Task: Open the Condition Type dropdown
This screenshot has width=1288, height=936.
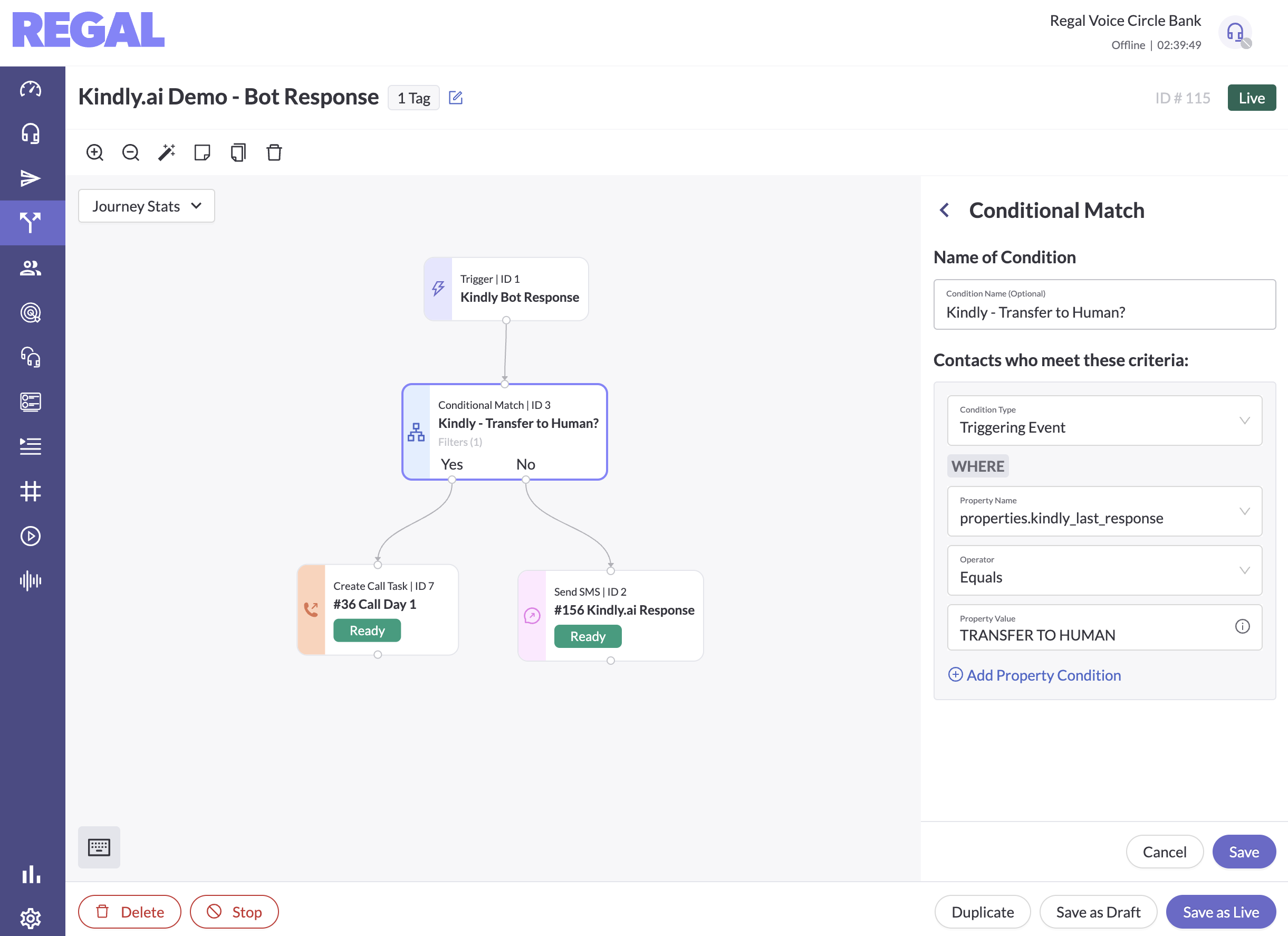Action: 1104,421
